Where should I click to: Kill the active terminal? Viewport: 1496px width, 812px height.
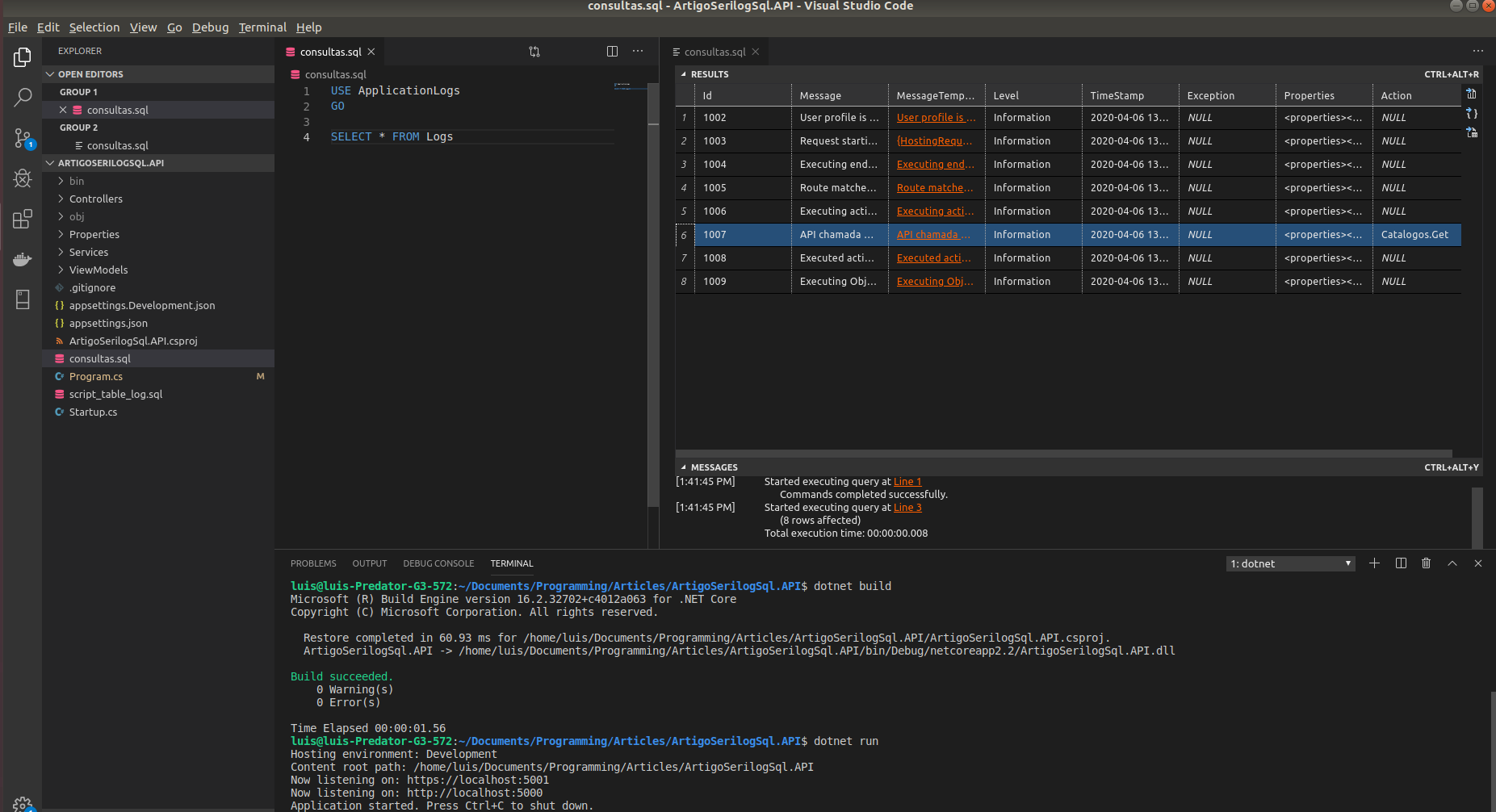tap(1425, 563)
